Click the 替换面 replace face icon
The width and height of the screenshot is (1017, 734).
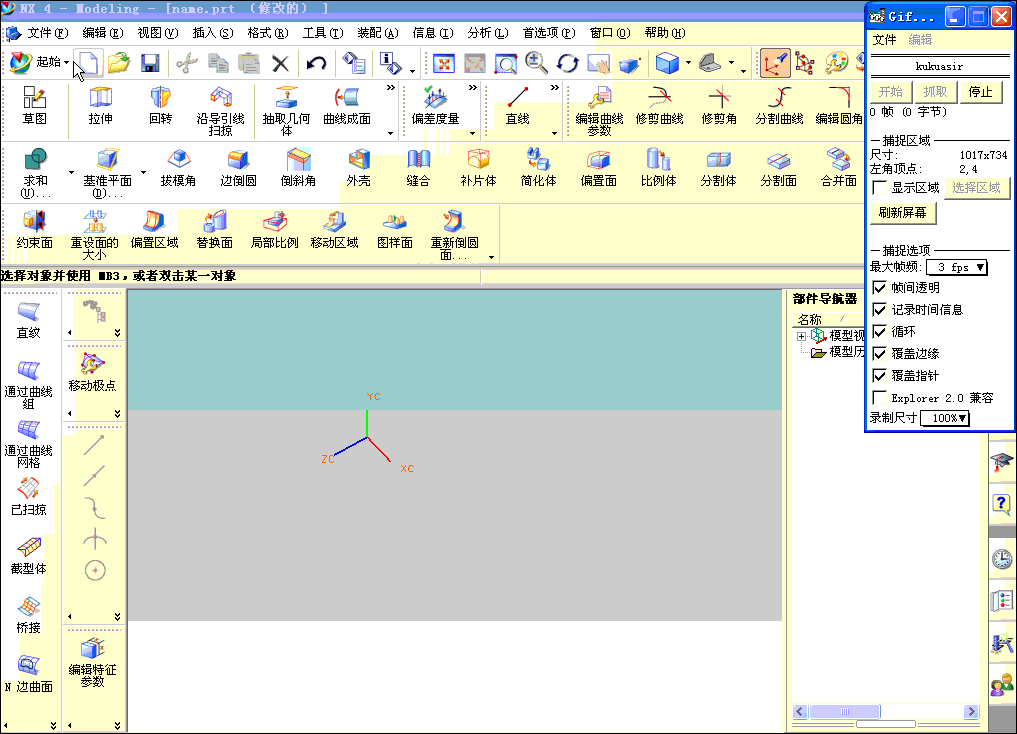(x=214, y=228)
